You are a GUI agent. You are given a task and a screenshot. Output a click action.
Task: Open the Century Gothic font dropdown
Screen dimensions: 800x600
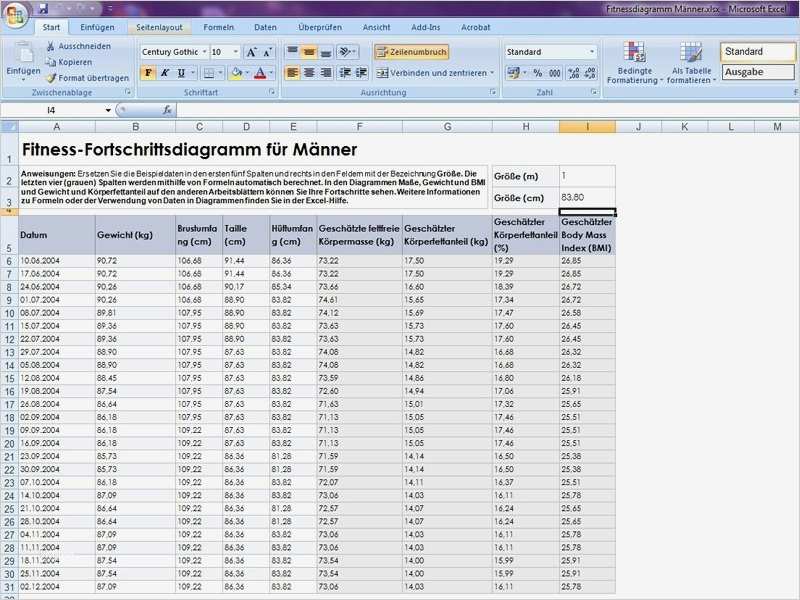(x=204, y=51)
